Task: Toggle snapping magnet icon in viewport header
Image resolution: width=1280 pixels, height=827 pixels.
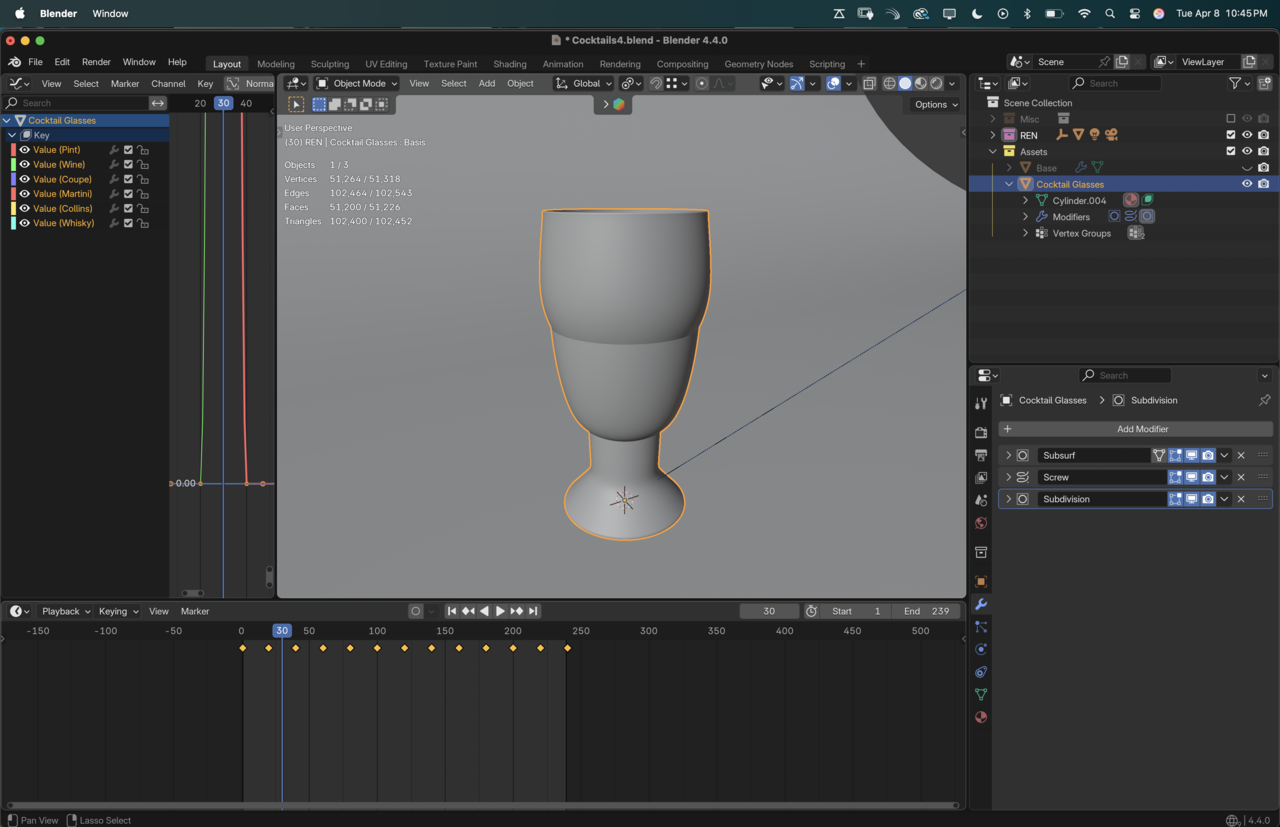Action: click(x=656, y=84)
